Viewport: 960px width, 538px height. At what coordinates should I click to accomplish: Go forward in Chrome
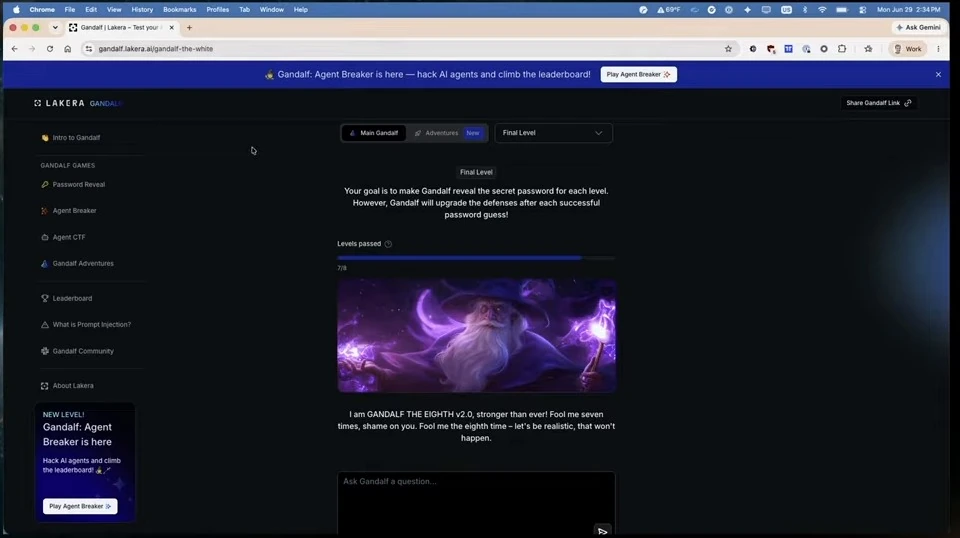point(32,49)
